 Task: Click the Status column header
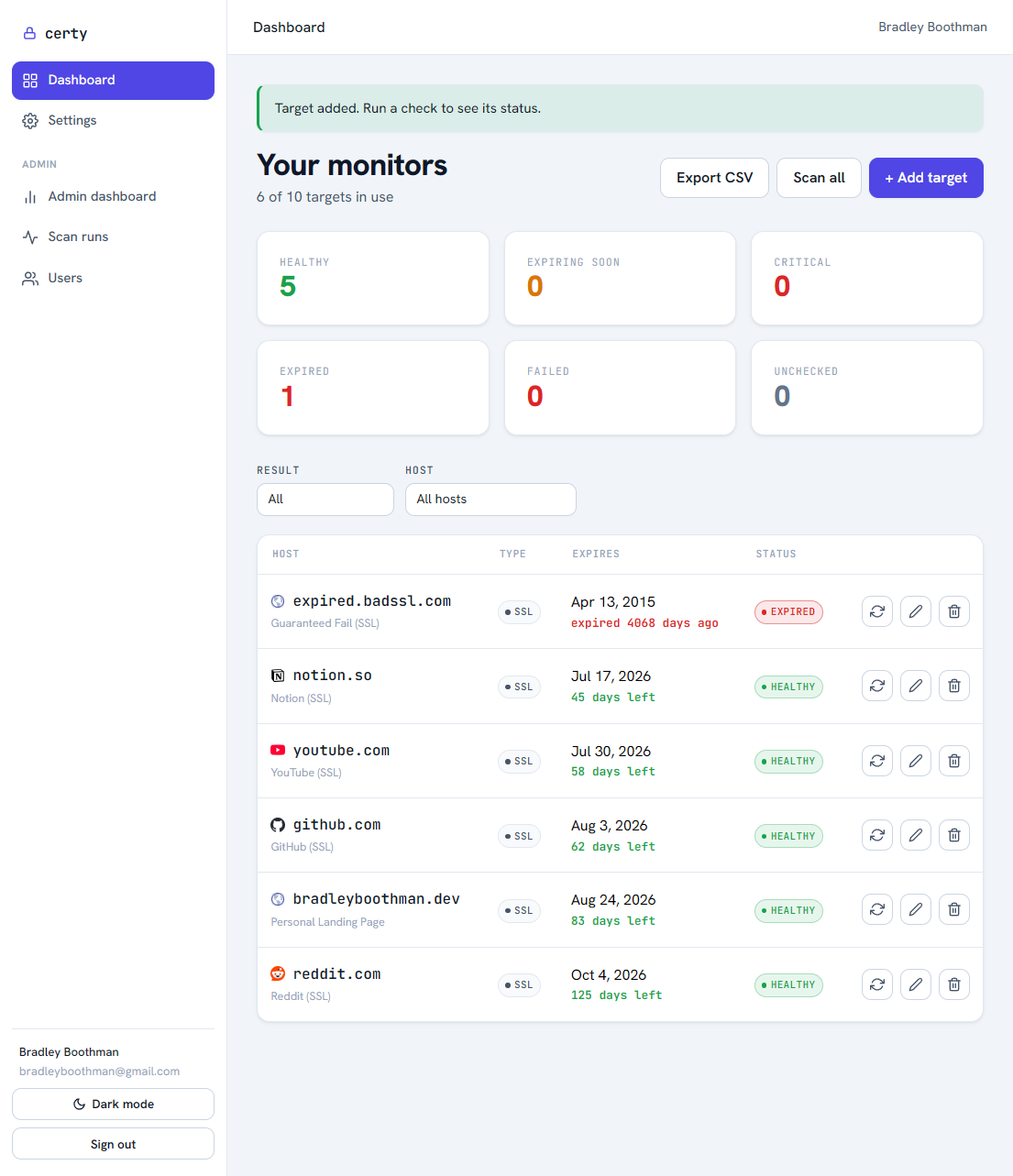[776, 554]
